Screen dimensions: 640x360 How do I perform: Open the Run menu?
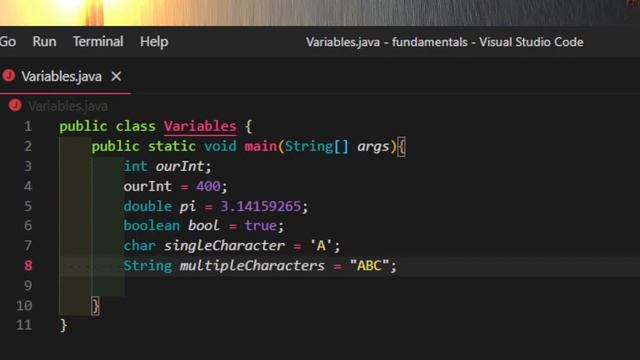pos(44,42)
